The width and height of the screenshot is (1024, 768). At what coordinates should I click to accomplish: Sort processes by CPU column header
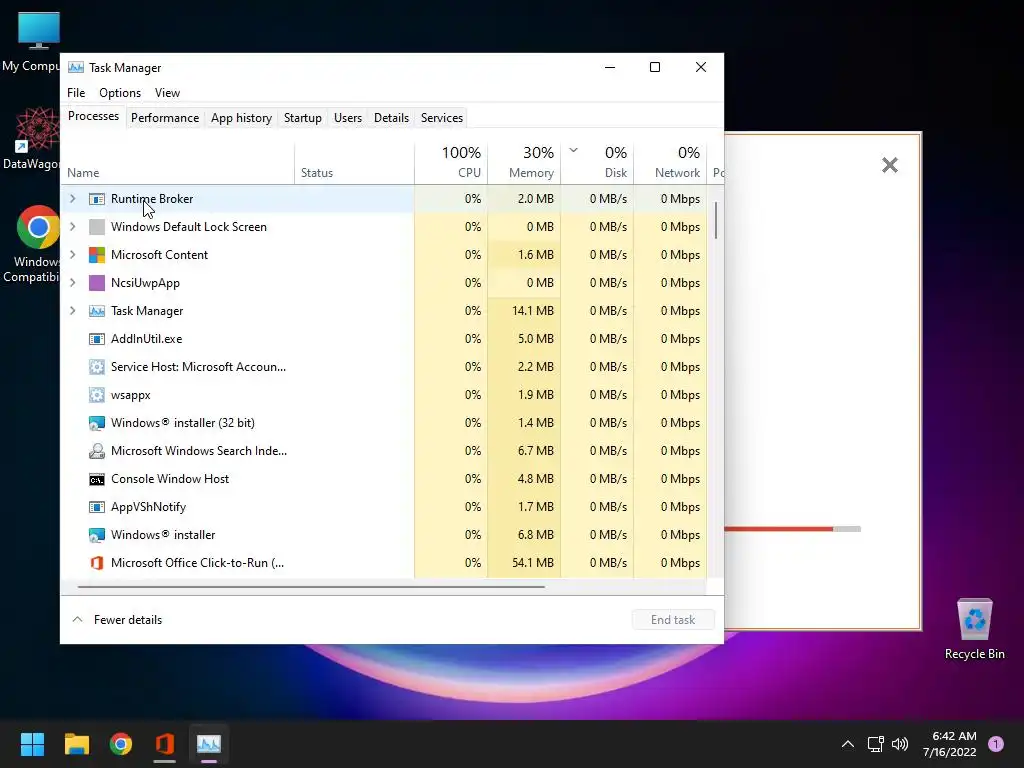(451, 161)
